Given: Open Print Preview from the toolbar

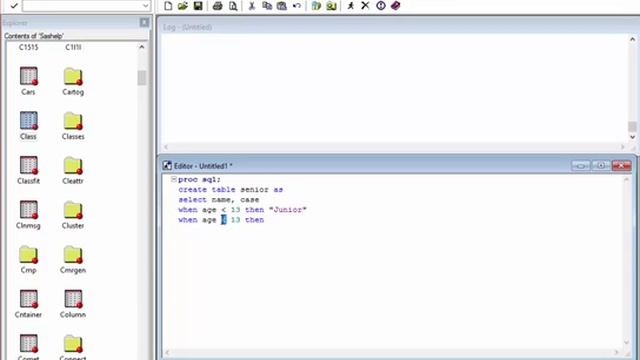Looking at the screenshot, I should (x=233, y=6).
